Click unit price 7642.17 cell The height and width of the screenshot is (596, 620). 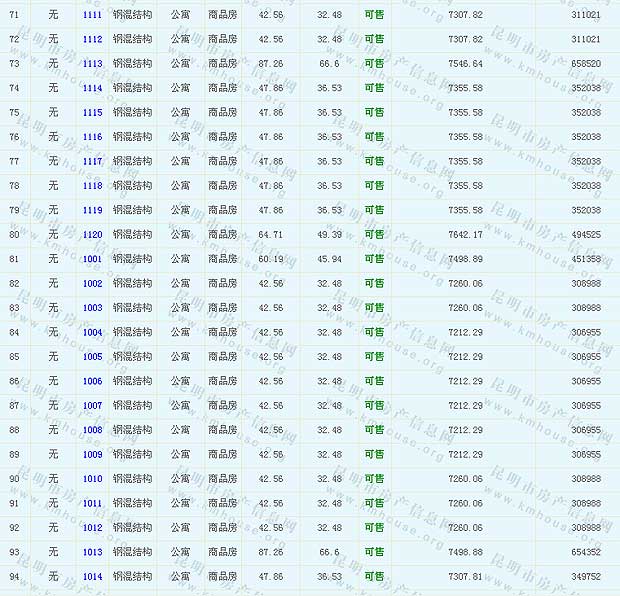pos(465,235)
